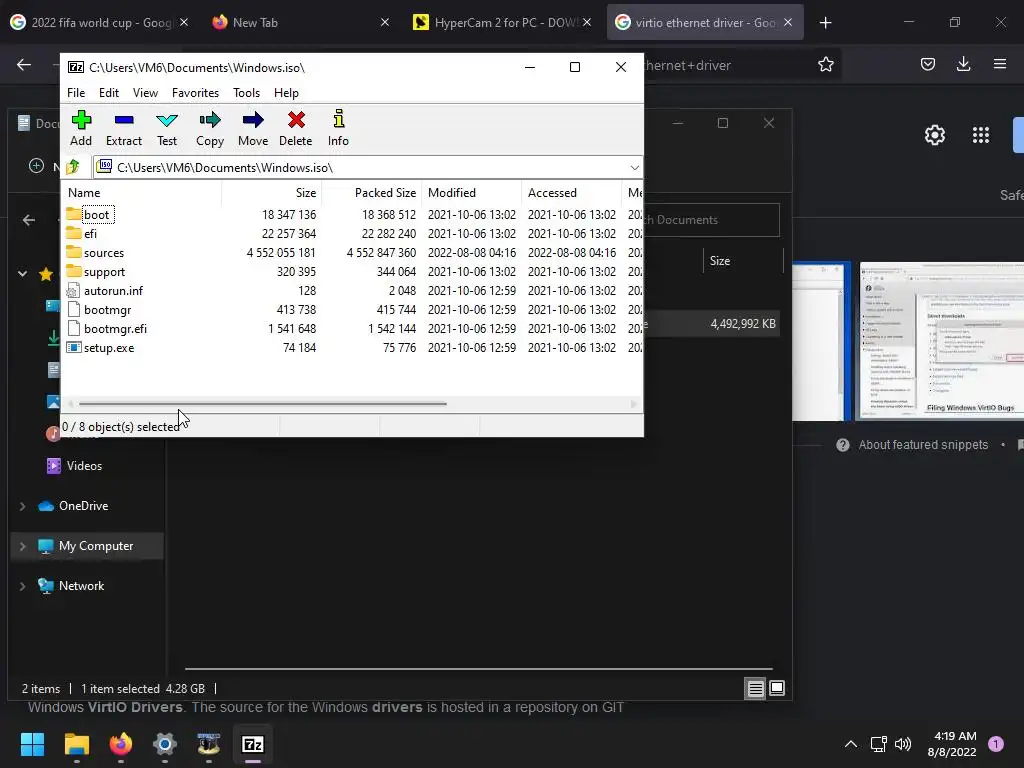
Task: Expand the 7-Zip address path dropdown
Action: coord(634,168)
